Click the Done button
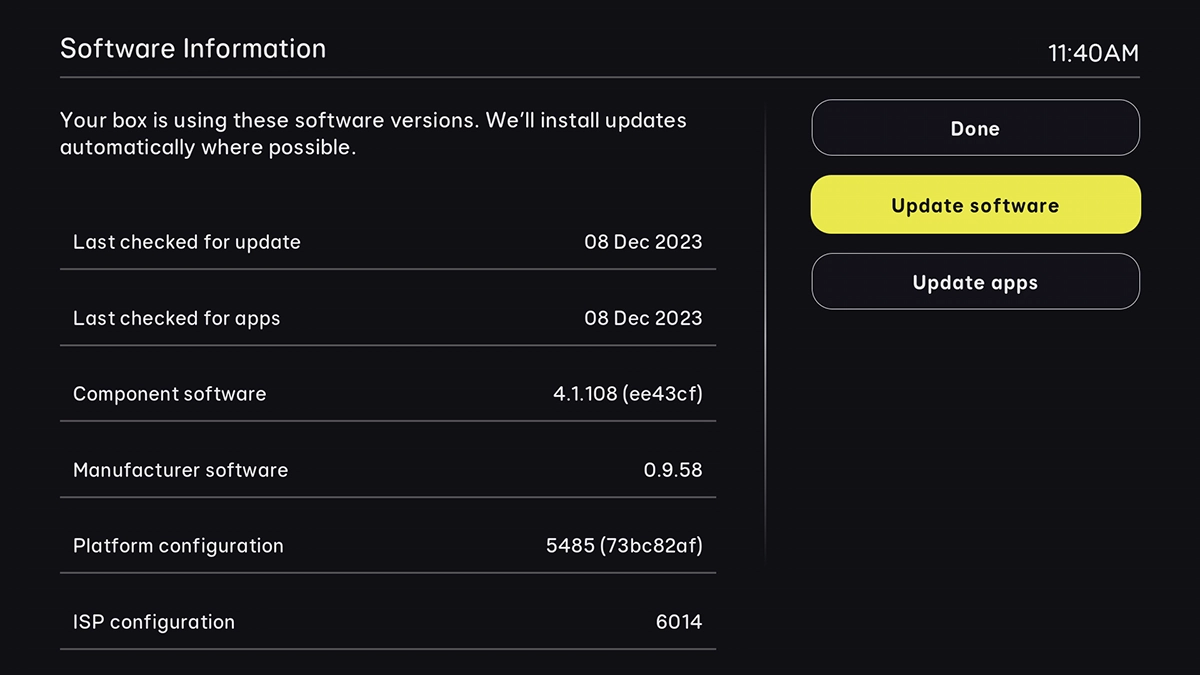 click(974, 128)
